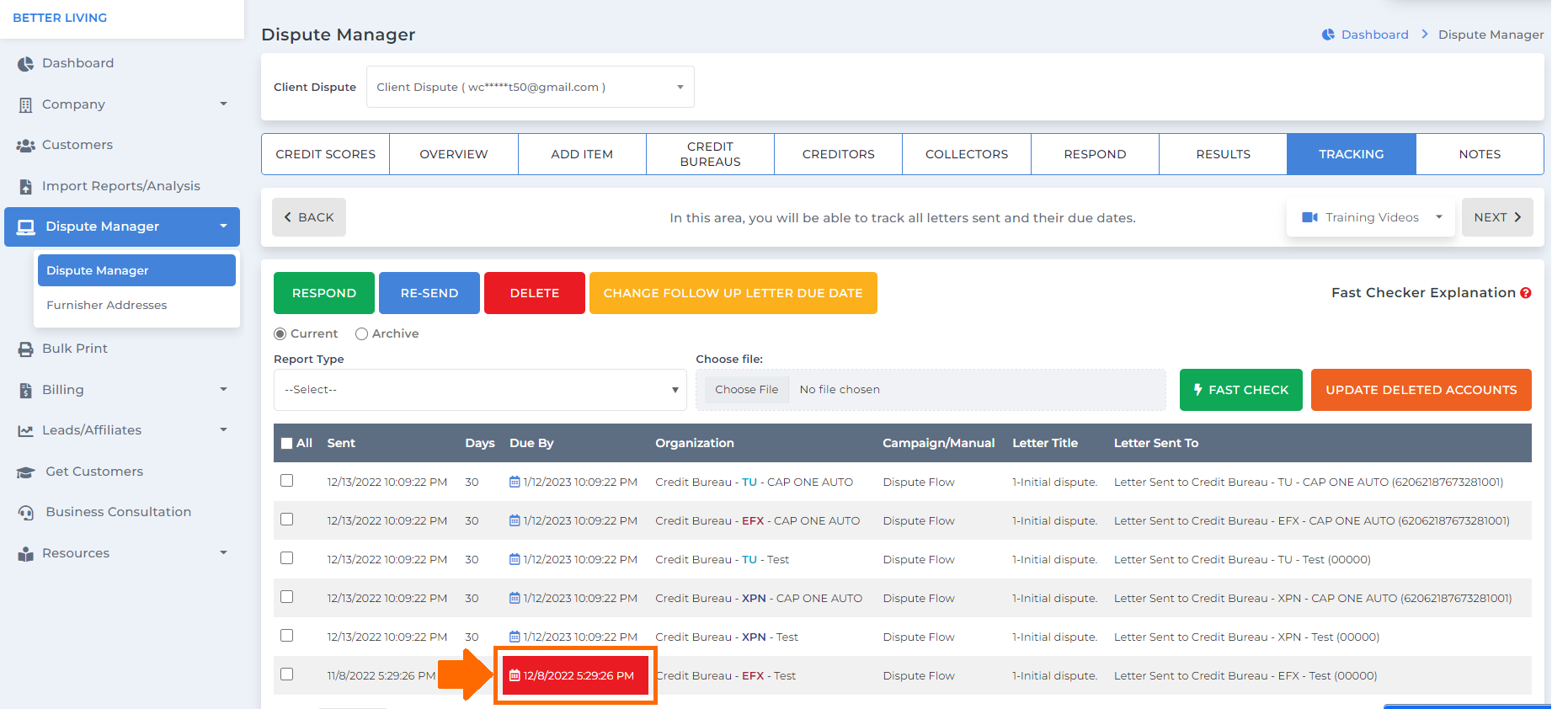Select row checkbox for XPN - Test

[x=287, y=636]
